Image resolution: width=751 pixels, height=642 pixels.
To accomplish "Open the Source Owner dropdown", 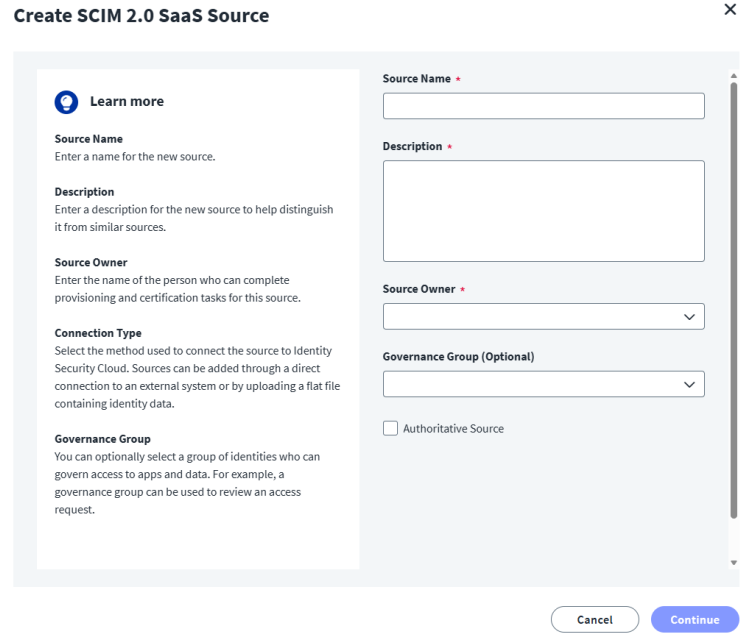I will tap(543, 317).
